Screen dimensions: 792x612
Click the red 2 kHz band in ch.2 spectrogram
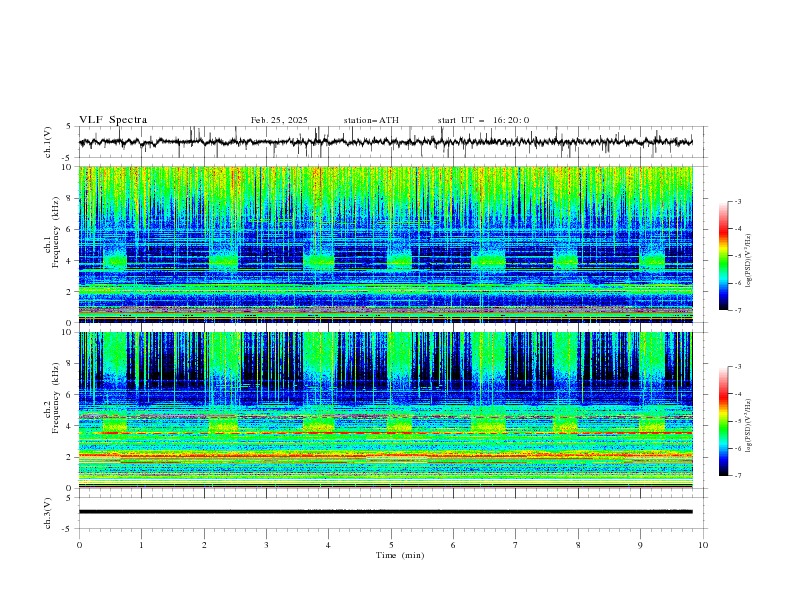tap(385, 455)
